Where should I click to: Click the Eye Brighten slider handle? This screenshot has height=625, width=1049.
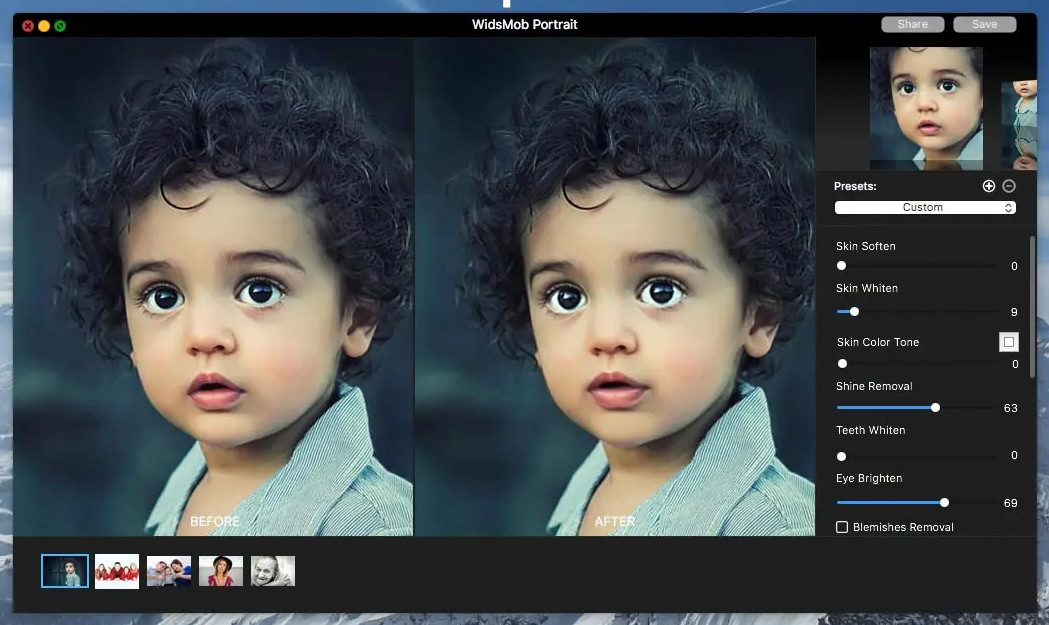(x=944, y=503)
